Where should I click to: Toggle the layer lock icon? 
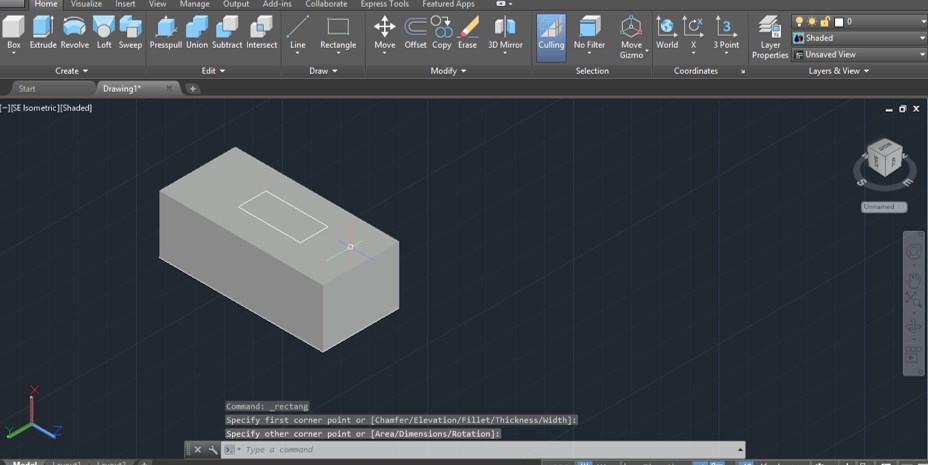point(825,21)
